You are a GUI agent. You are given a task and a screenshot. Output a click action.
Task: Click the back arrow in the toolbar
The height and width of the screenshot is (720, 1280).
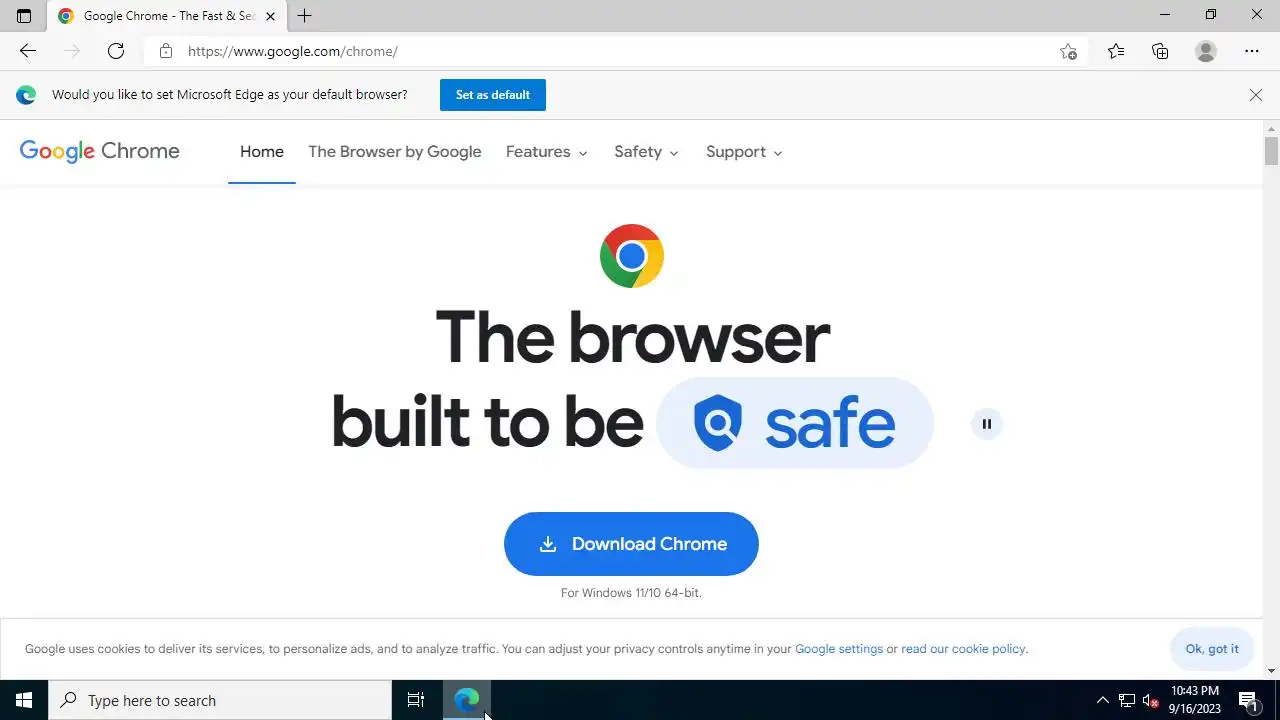coord(28,51)
